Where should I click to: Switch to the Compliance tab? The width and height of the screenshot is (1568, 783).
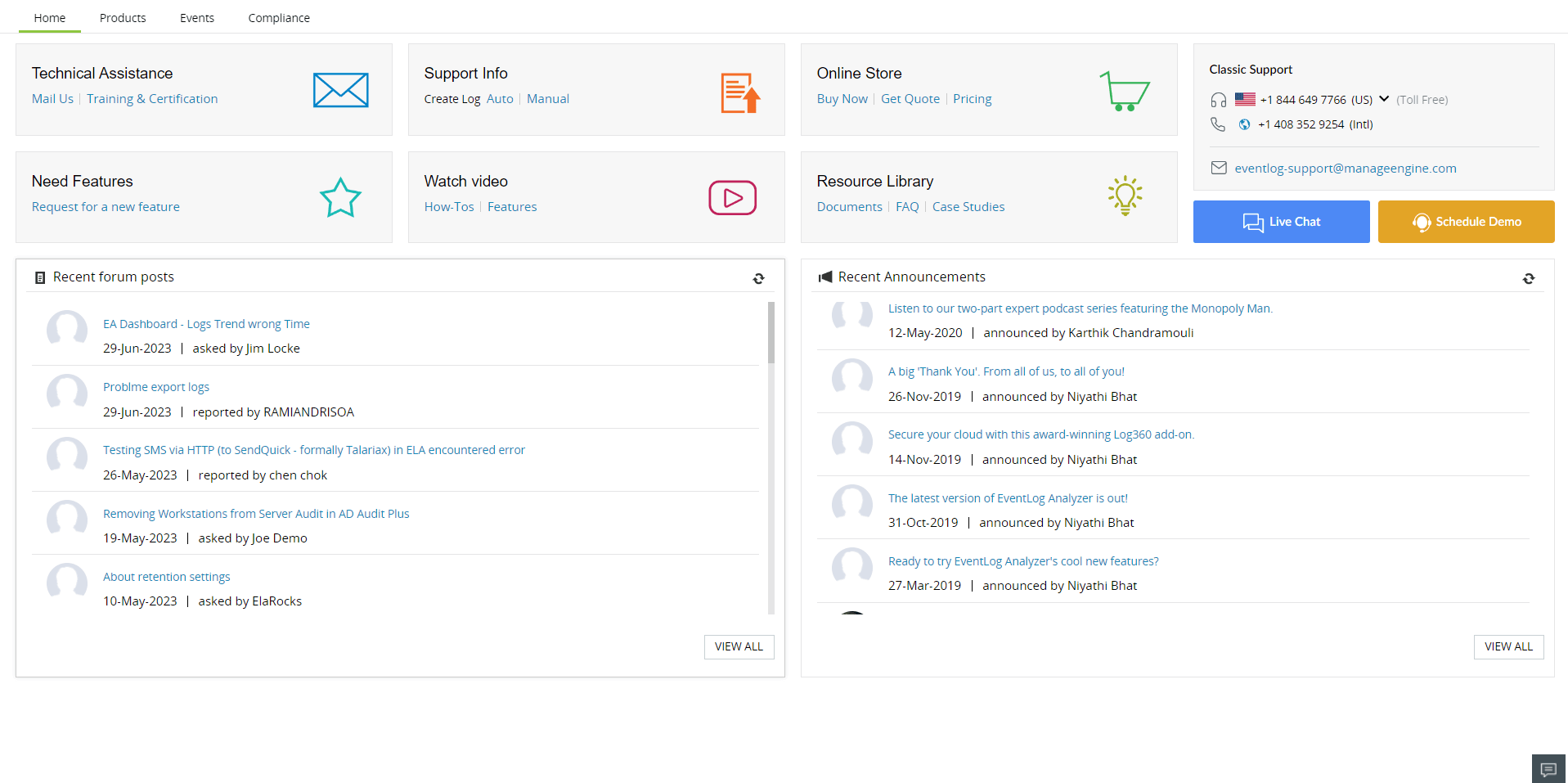point(278,17)
